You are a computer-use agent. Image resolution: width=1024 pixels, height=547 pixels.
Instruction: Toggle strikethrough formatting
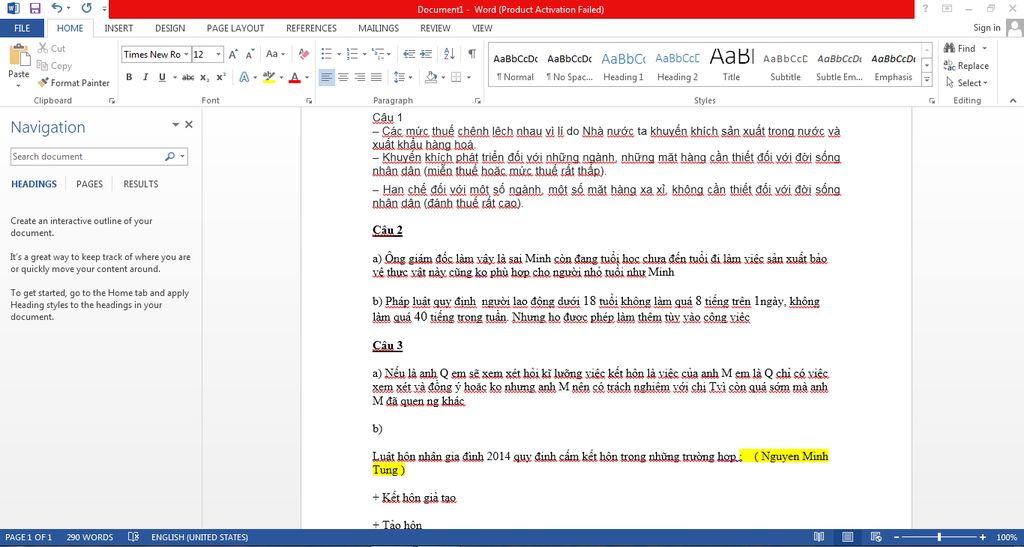188,77
